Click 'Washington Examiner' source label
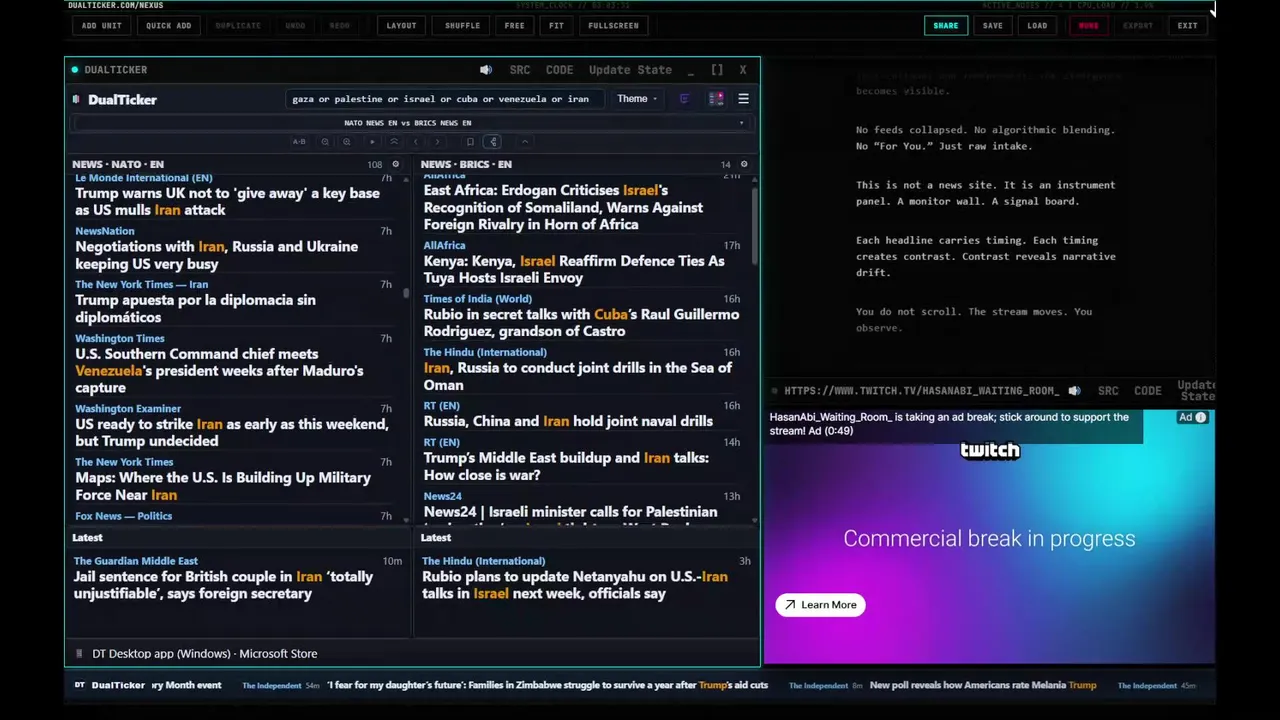The width and height of the screenshot is (1280, 720). (x=127, y=409)
